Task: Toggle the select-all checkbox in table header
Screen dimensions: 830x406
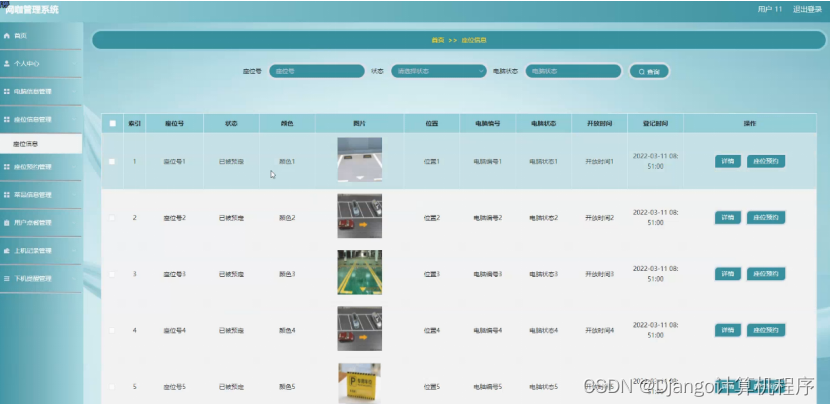Action: [x=112, y=123]
